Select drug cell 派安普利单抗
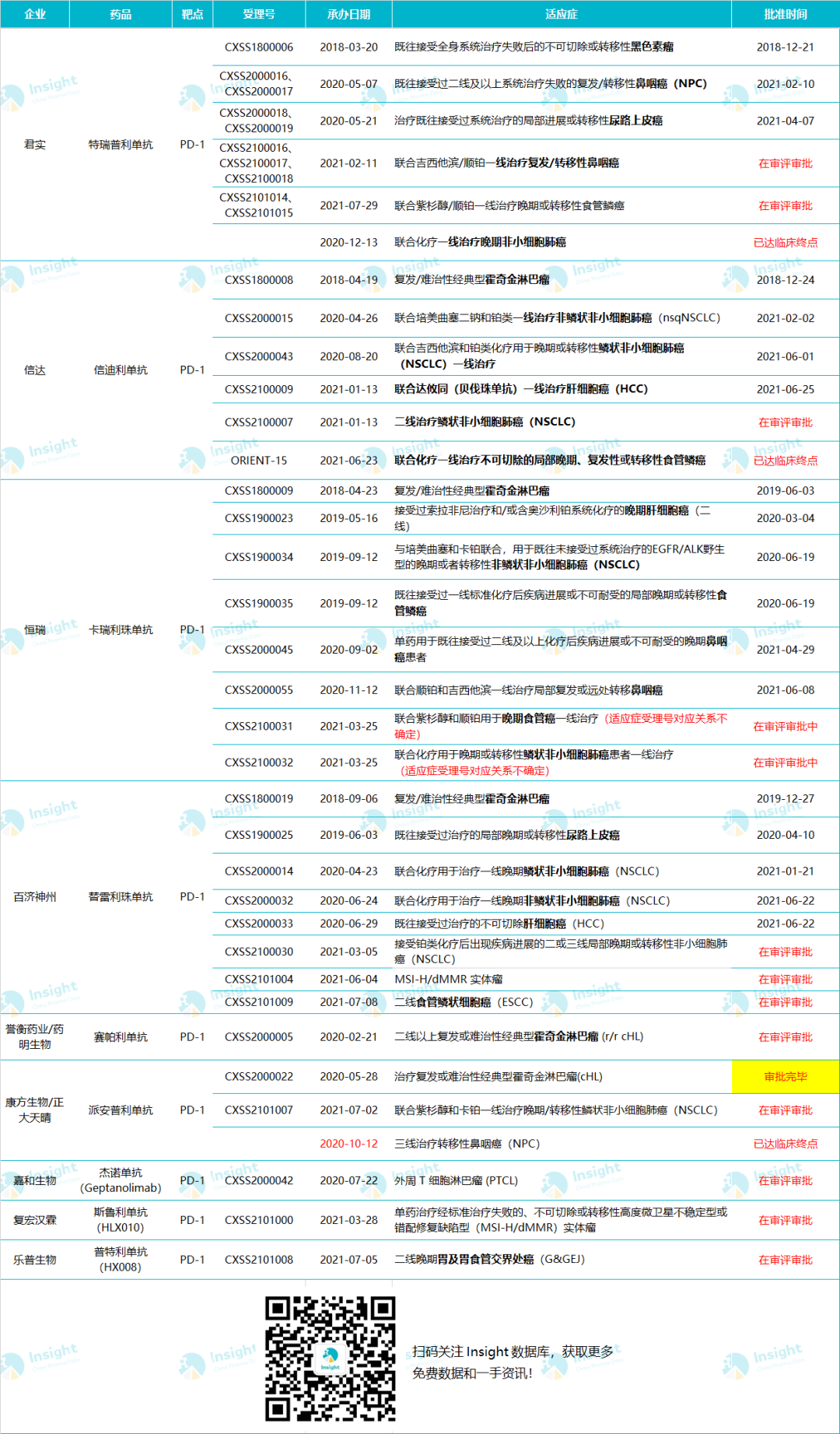 tap(121, 1110)
